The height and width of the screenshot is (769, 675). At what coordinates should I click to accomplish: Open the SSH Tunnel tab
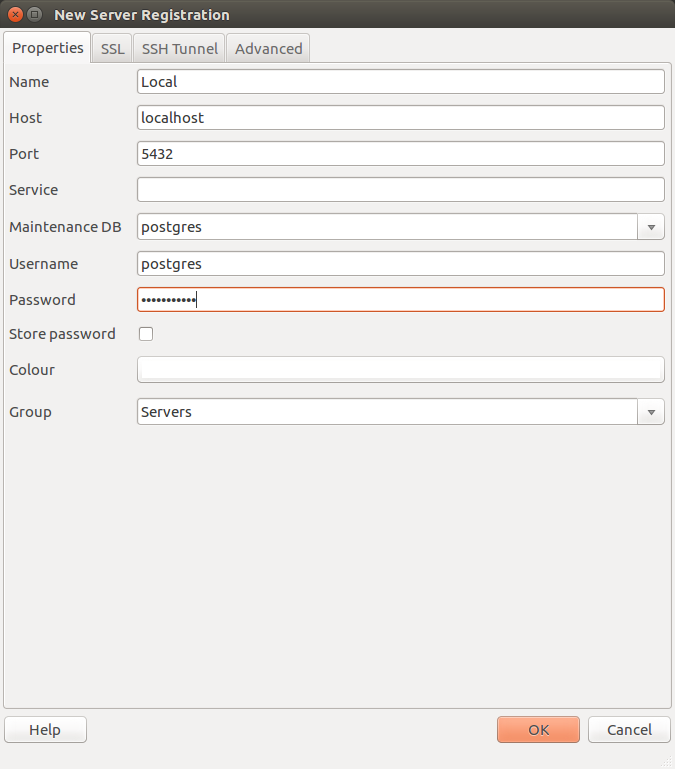[x=180, y=48]
